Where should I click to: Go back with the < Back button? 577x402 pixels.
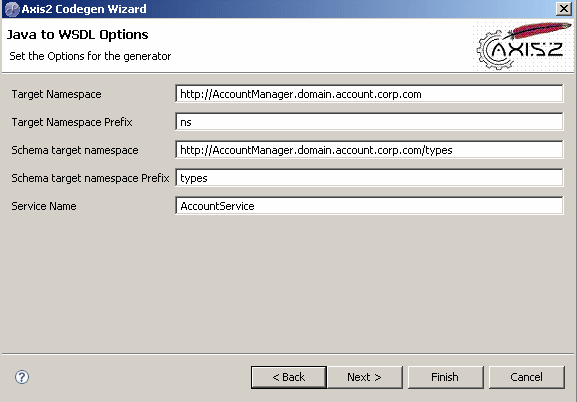coord(288,377)
